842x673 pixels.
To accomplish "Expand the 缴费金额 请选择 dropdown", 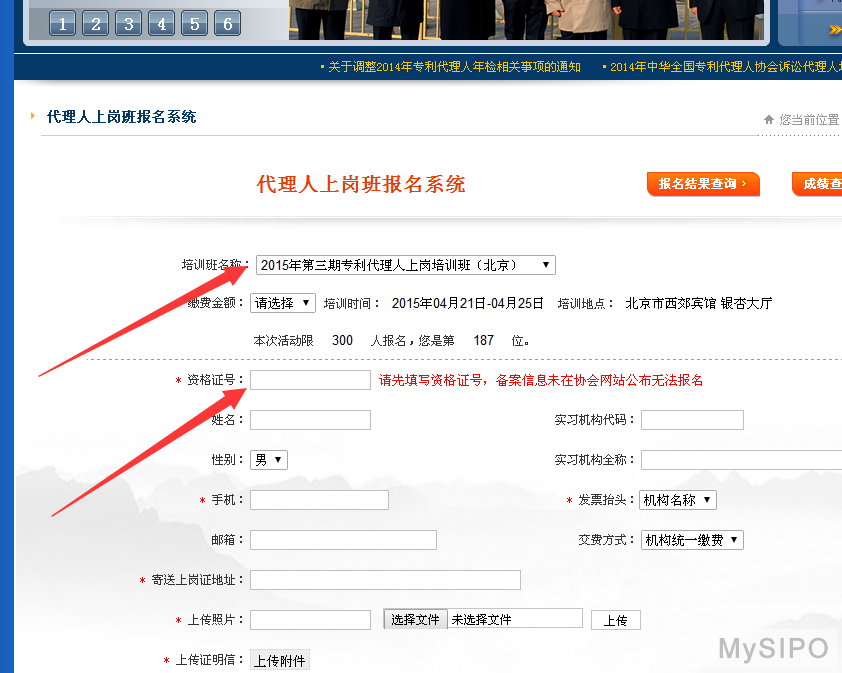I will pos(282,303).
